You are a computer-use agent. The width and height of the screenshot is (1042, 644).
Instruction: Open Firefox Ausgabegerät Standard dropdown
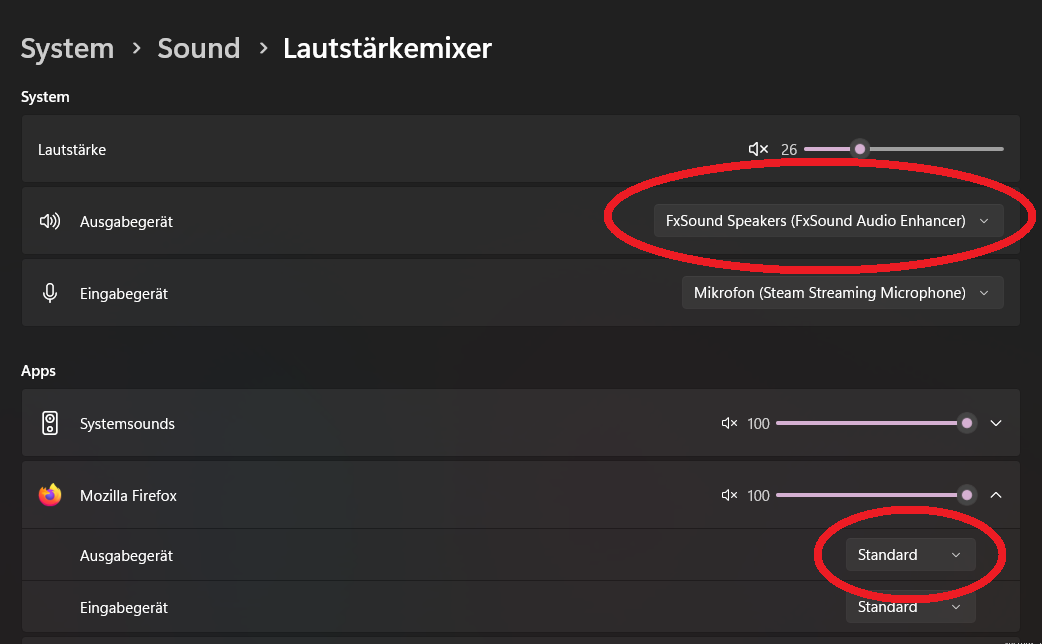click(909, 555)
